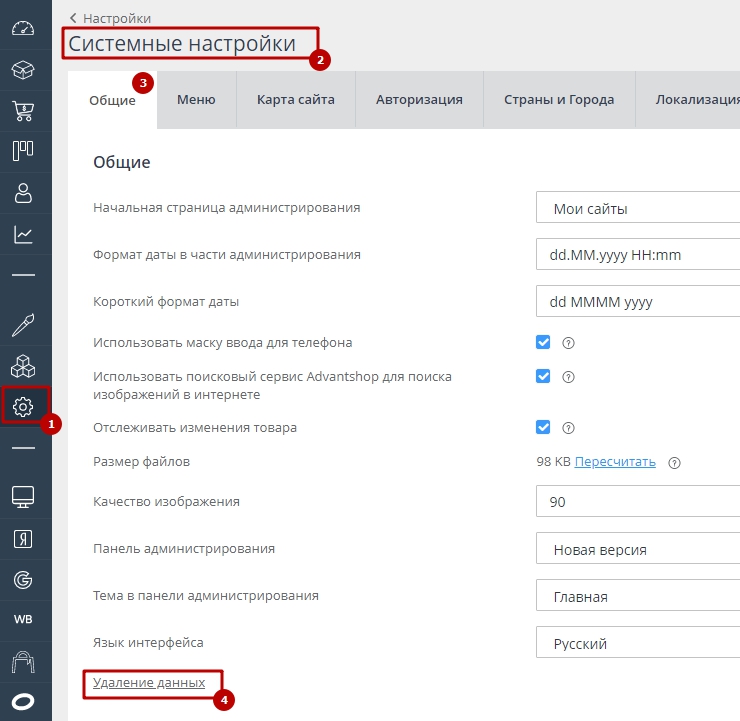Screen dimensions: 740x721
Task: Open the Yandex channel icon in sidebar
Action: (x=23, y=538)
